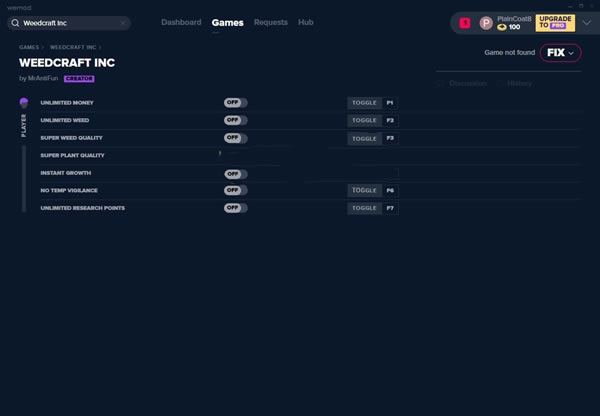Screen dimensions: 600x416
Task: Click the Weedcraft Inc search field
Action: (x=70, y=22)
